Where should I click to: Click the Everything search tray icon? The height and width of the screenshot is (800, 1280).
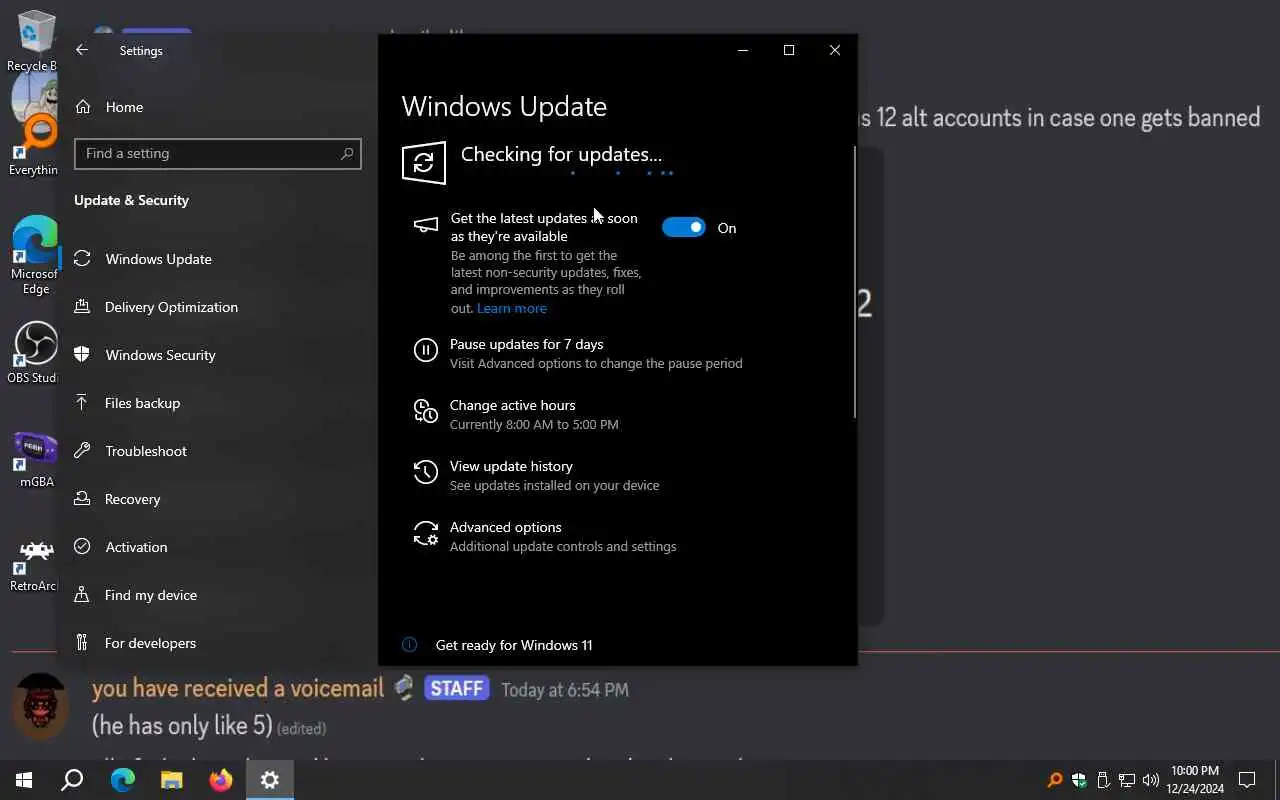click(1055, 780)
